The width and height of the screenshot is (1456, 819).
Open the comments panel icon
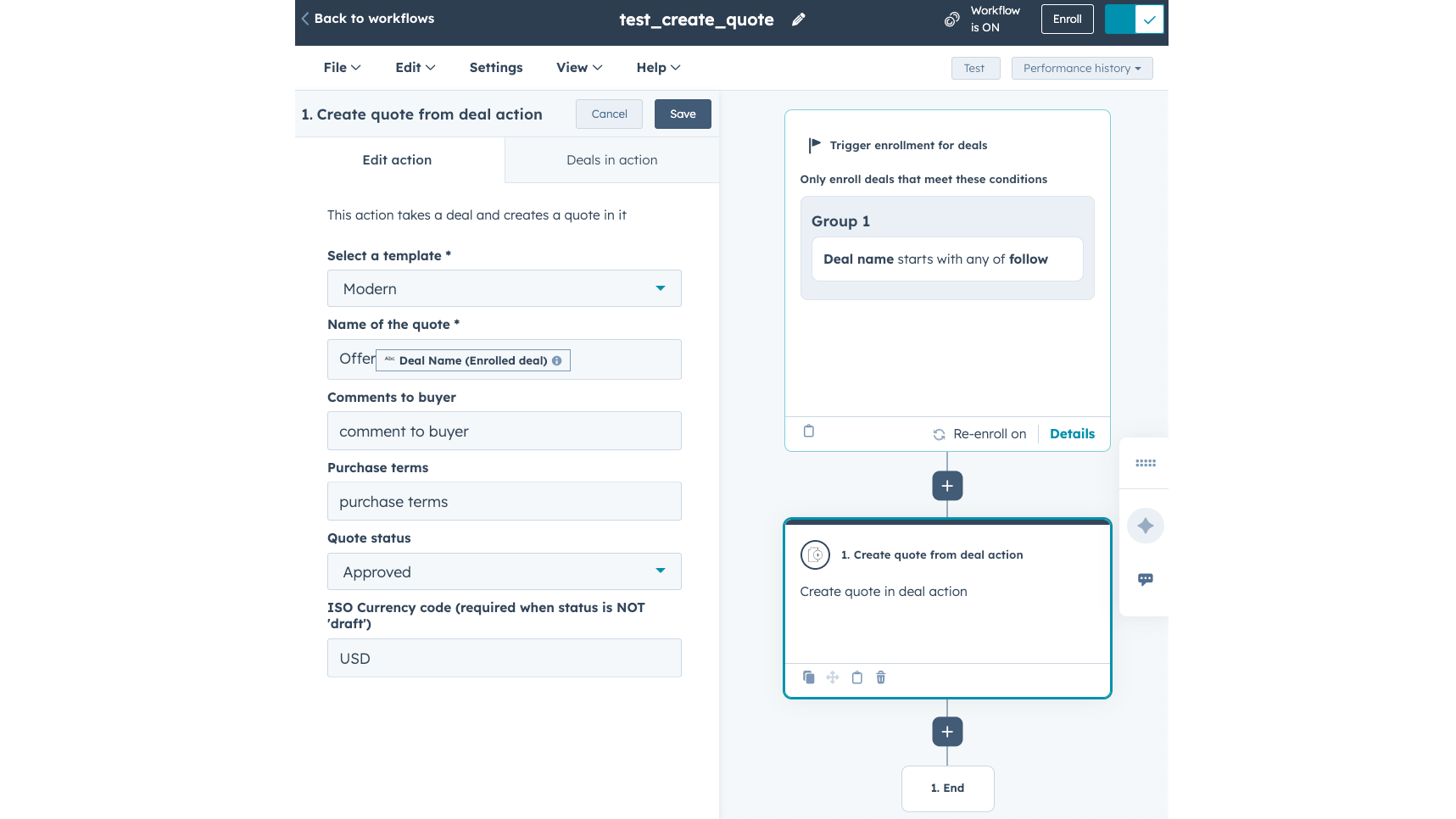(1145, 579)
